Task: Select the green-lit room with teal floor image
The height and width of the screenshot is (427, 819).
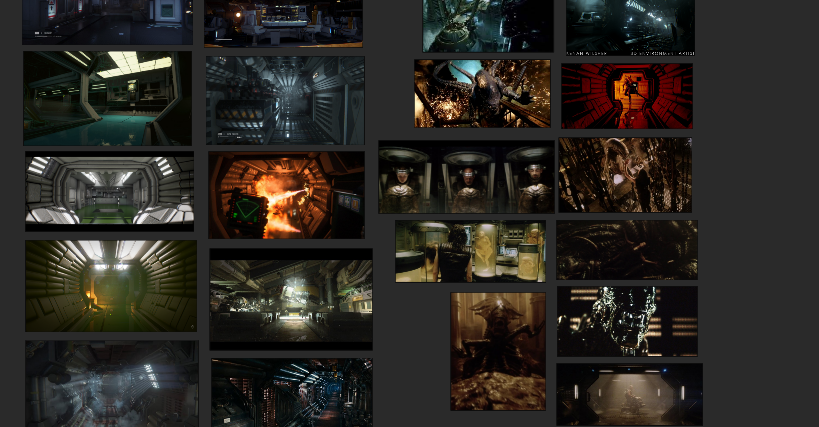Action: [x=108, y=98]
